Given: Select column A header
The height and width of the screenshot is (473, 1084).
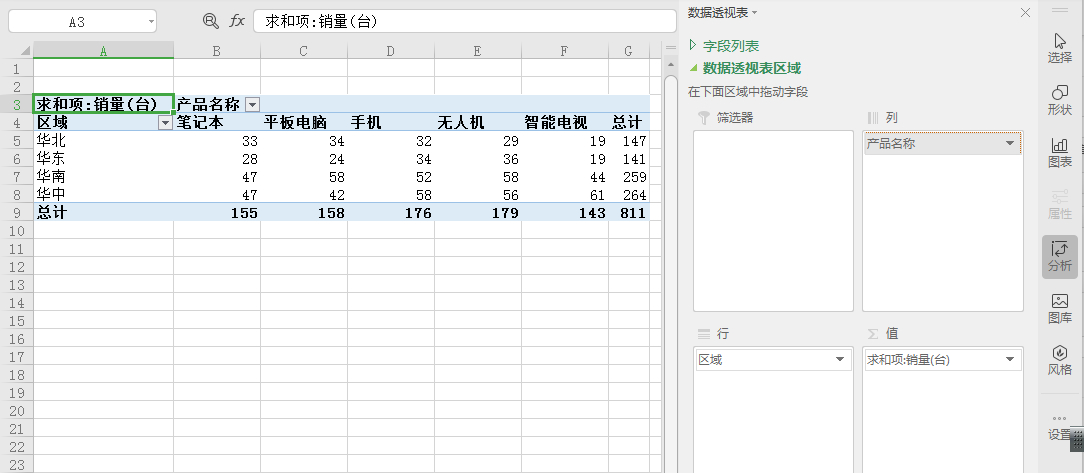Looking at the screenshot, I should click(x=103, y=50).
